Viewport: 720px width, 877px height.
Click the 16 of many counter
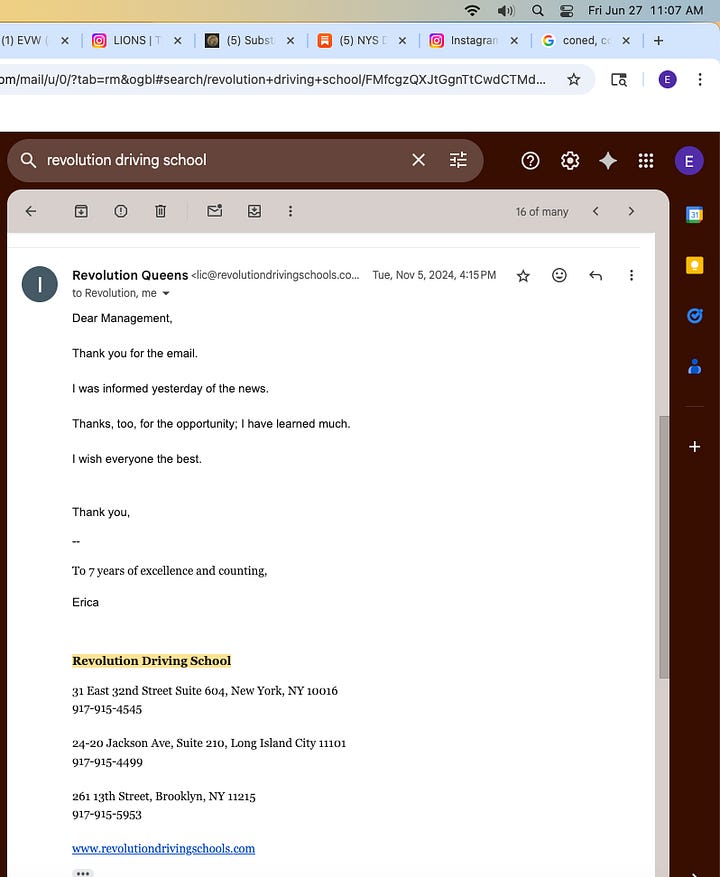click(542, 211)
